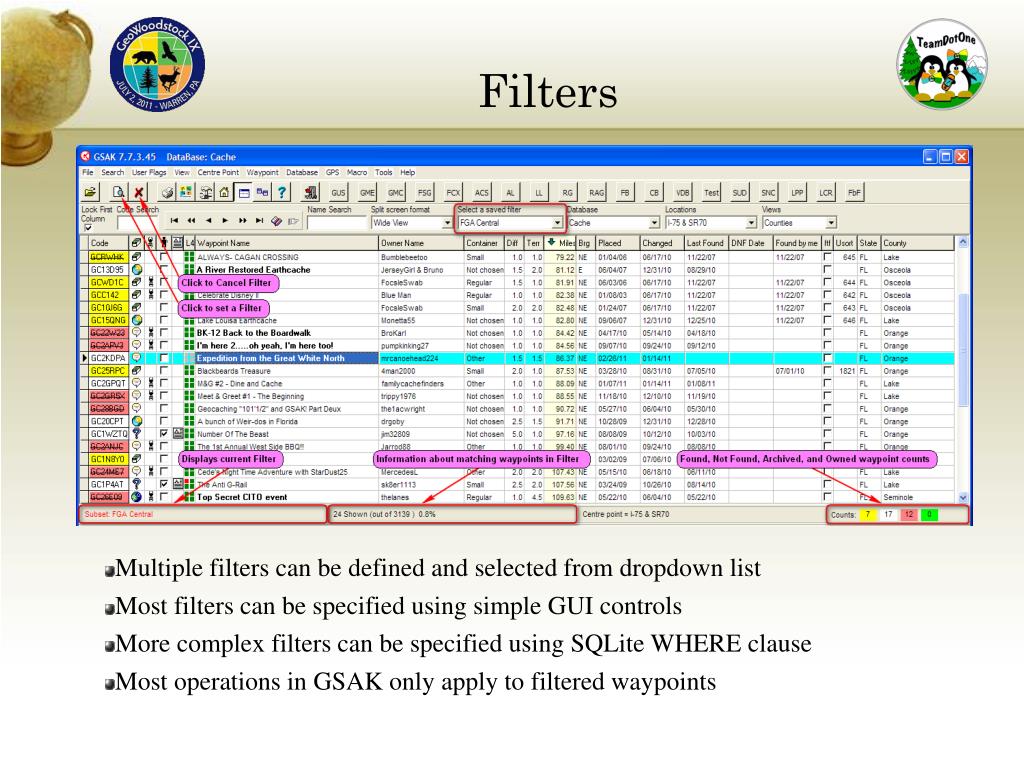
Task: Jump to last record navigation arrow
Action: pos(259,221)
